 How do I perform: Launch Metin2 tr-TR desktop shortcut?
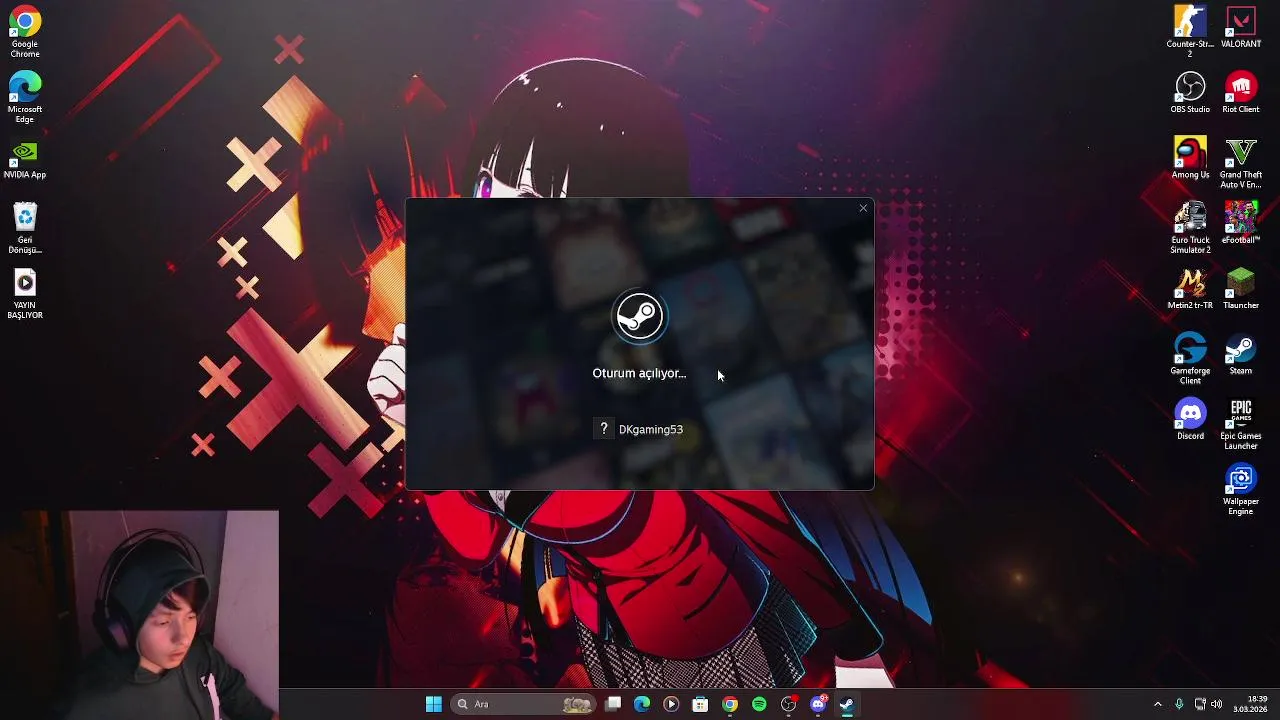coord(1190,289)
